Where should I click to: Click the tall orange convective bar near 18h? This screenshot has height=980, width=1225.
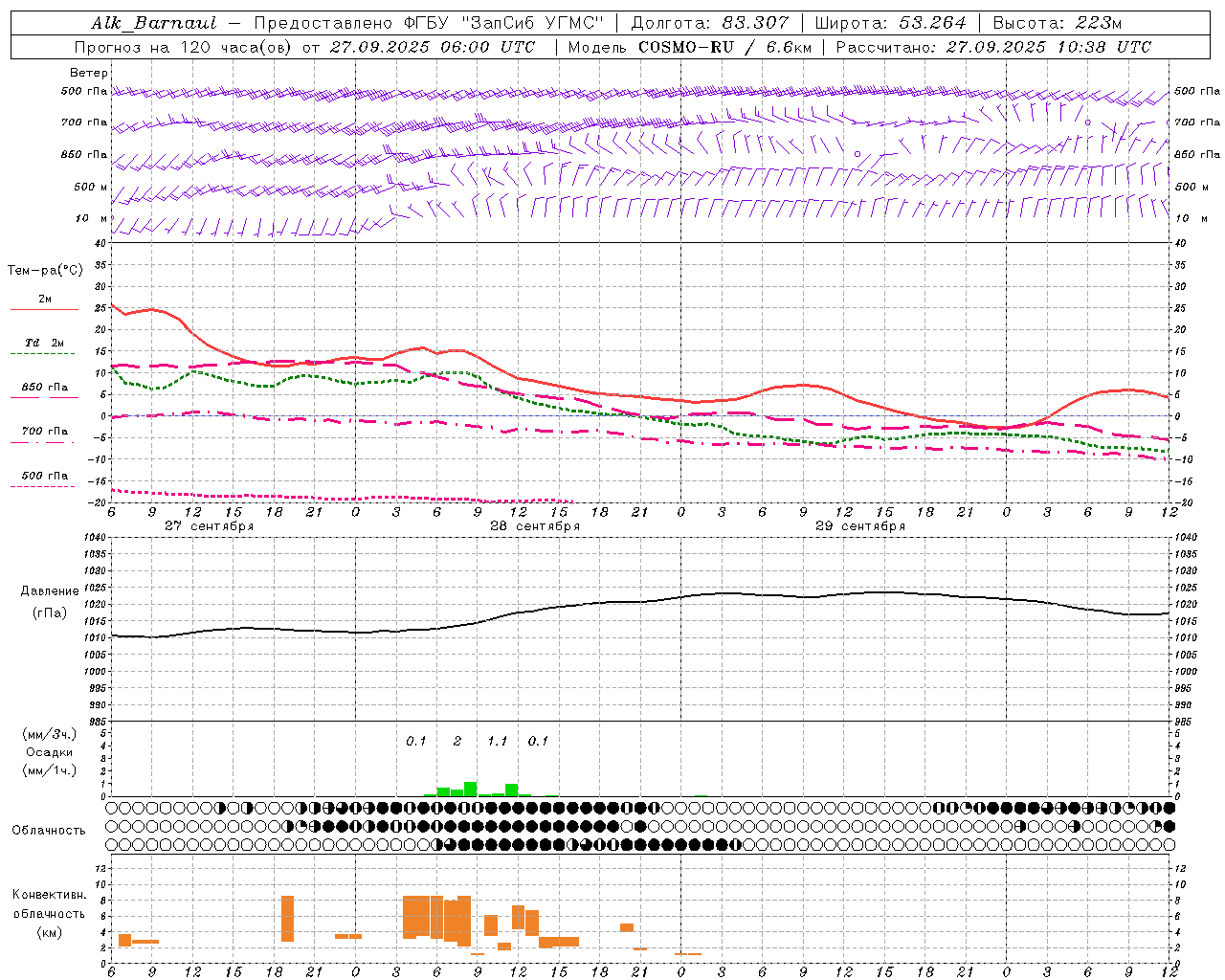pos(287,919)
